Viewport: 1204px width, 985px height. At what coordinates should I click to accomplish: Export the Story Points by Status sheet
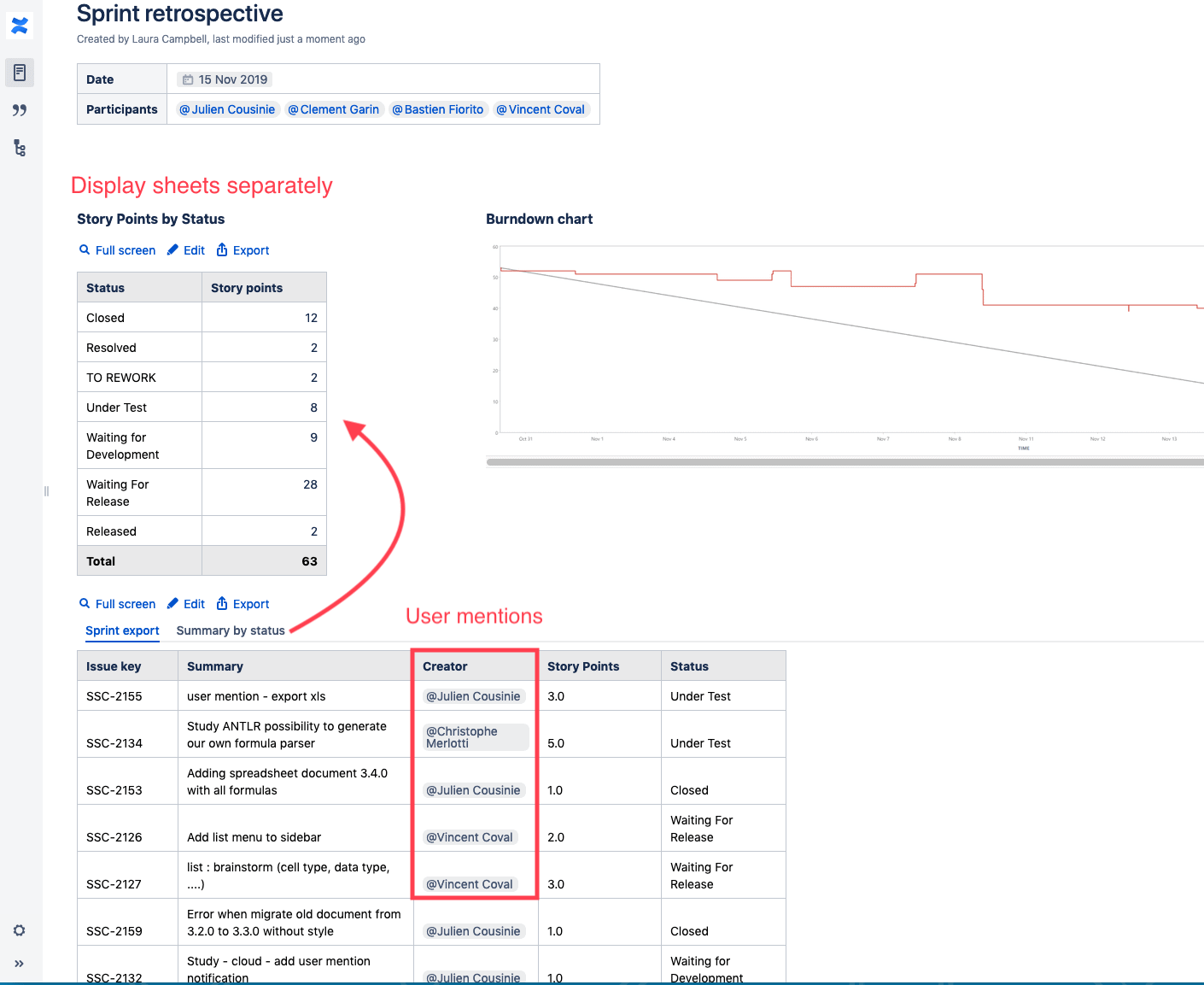[x=243, y=250]
